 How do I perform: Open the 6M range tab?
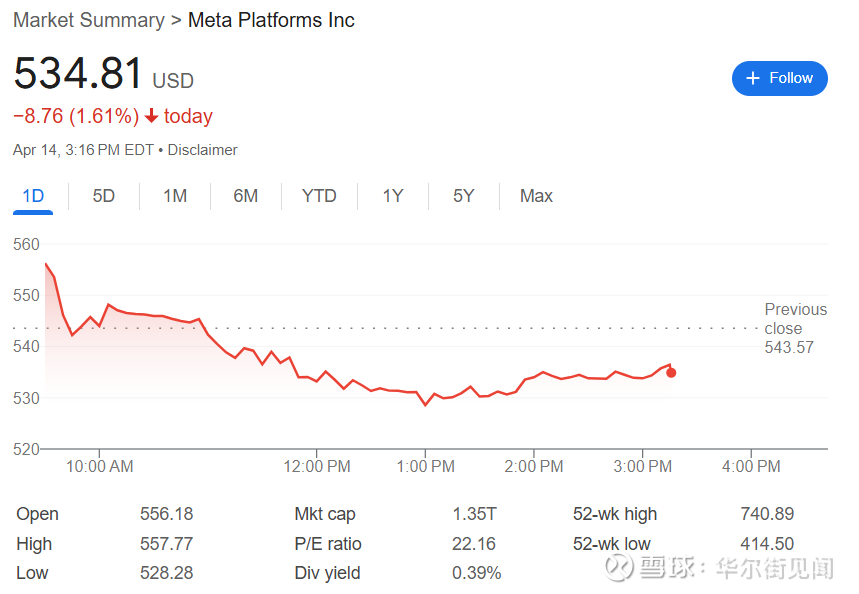coord(246,196)
